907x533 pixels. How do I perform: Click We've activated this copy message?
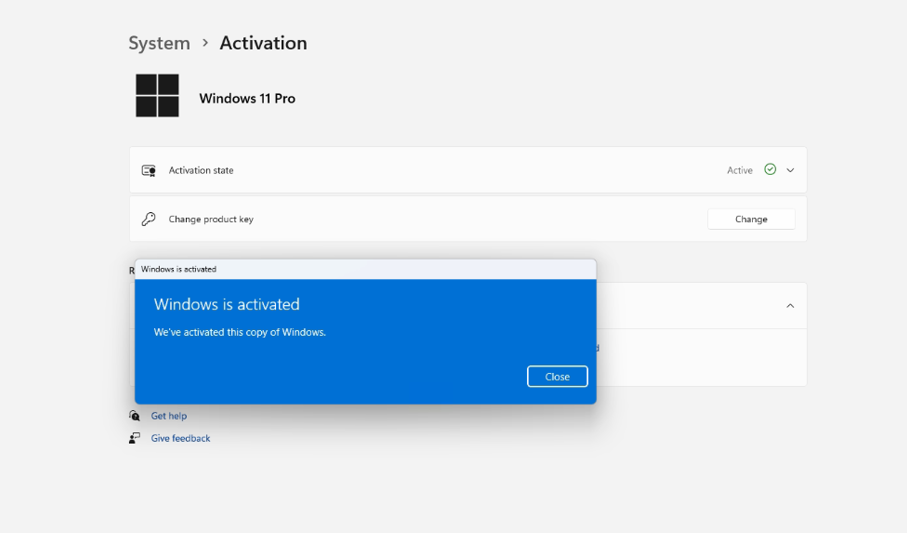coord(239,332)
